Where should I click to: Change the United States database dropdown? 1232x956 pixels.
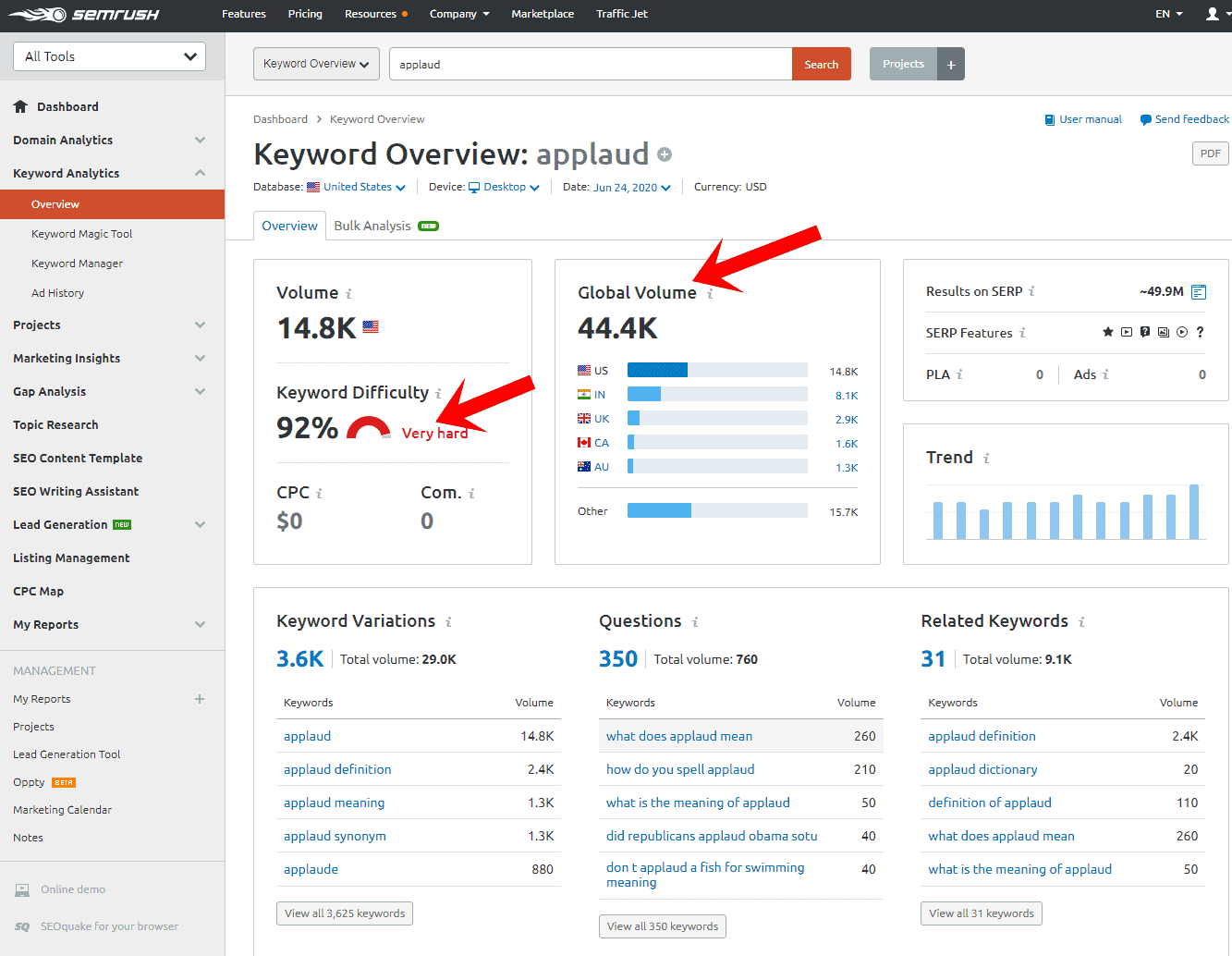[x=357, y=187]
